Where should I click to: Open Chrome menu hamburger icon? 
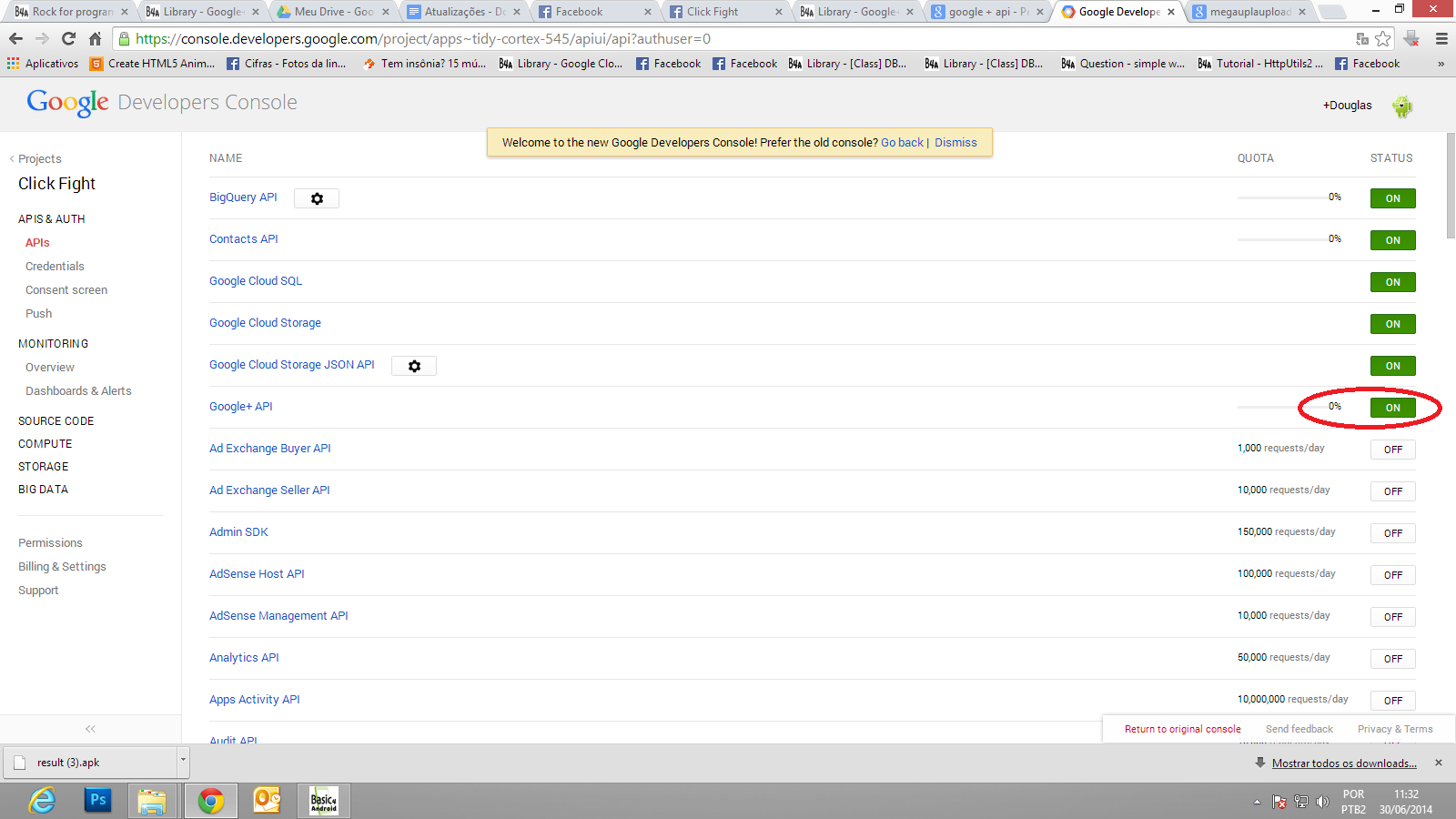pos(1441,38)
